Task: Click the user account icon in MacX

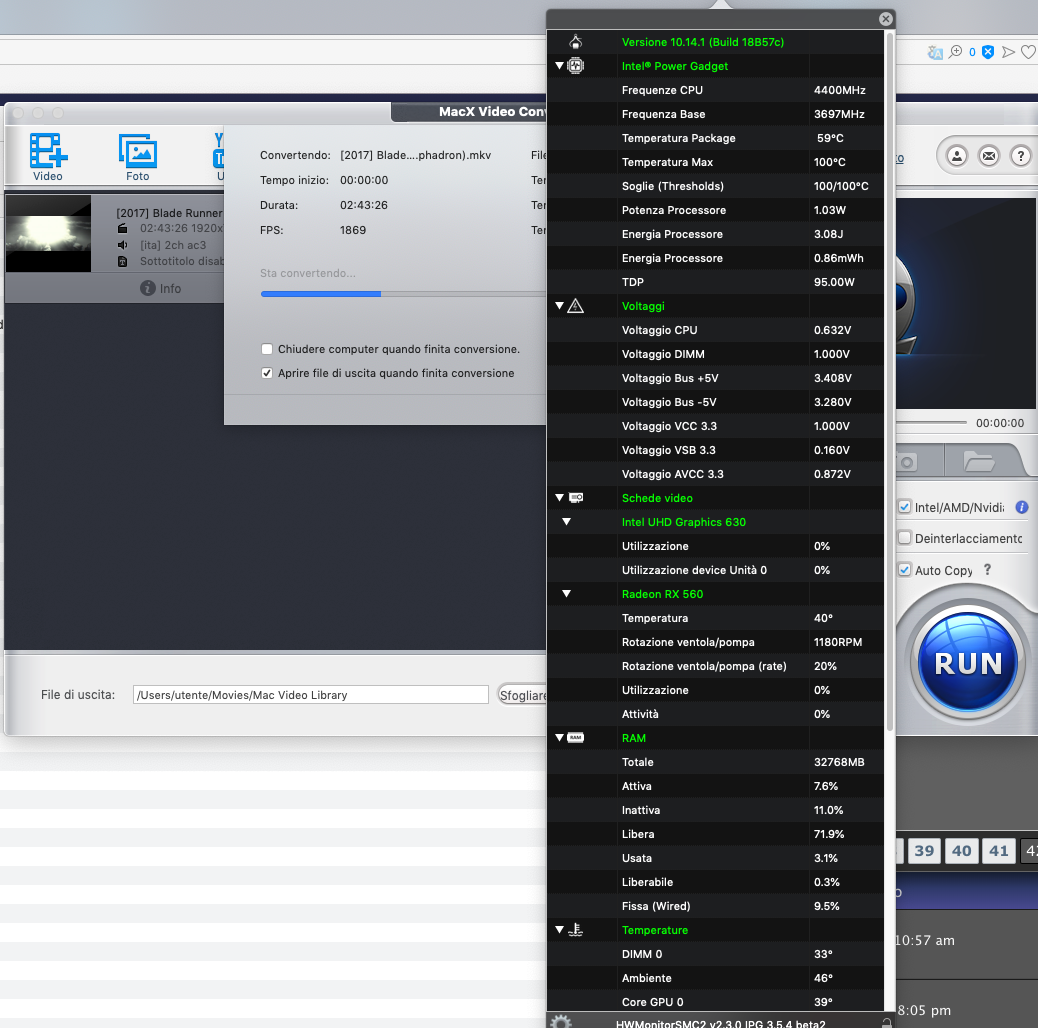Action: (957, 156)
